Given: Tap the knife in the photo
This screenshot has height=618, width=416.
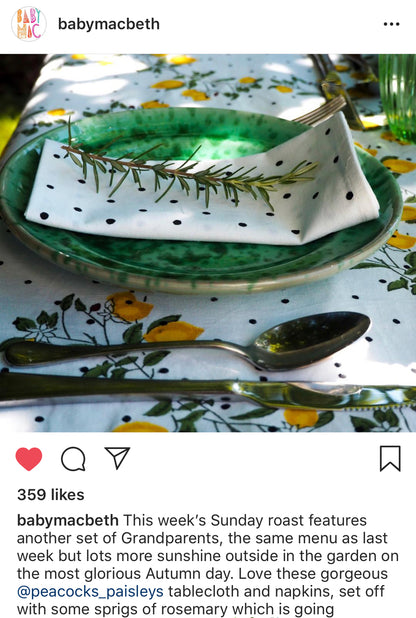Looking at the screenshot, I should click(208, 391).
